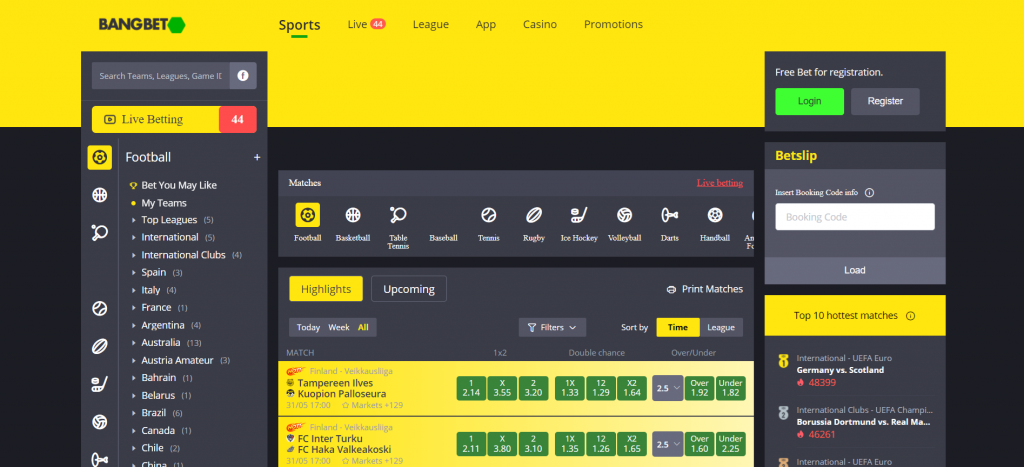Select the rugby ball icon in the left sidebar
Viewport: 1024px width, 467px height.
[x=99, y=346]
